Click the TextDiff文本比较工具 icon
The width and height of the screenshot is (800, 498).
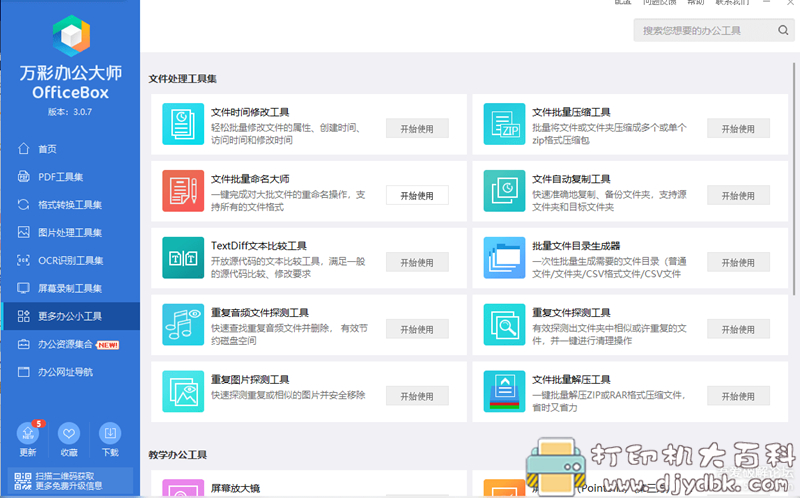(183, 258)
